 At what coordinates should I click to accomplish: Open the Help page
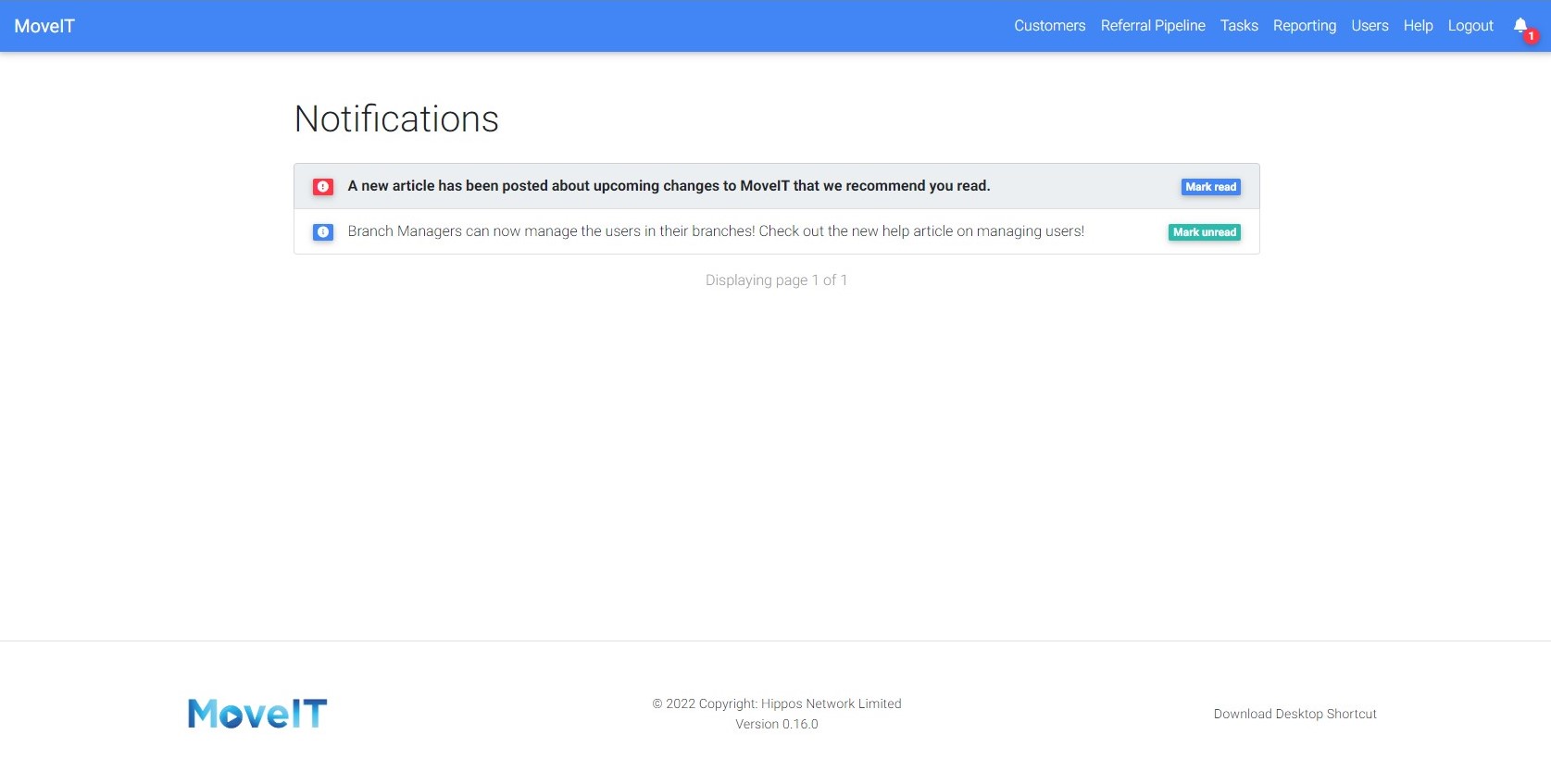1418,26
